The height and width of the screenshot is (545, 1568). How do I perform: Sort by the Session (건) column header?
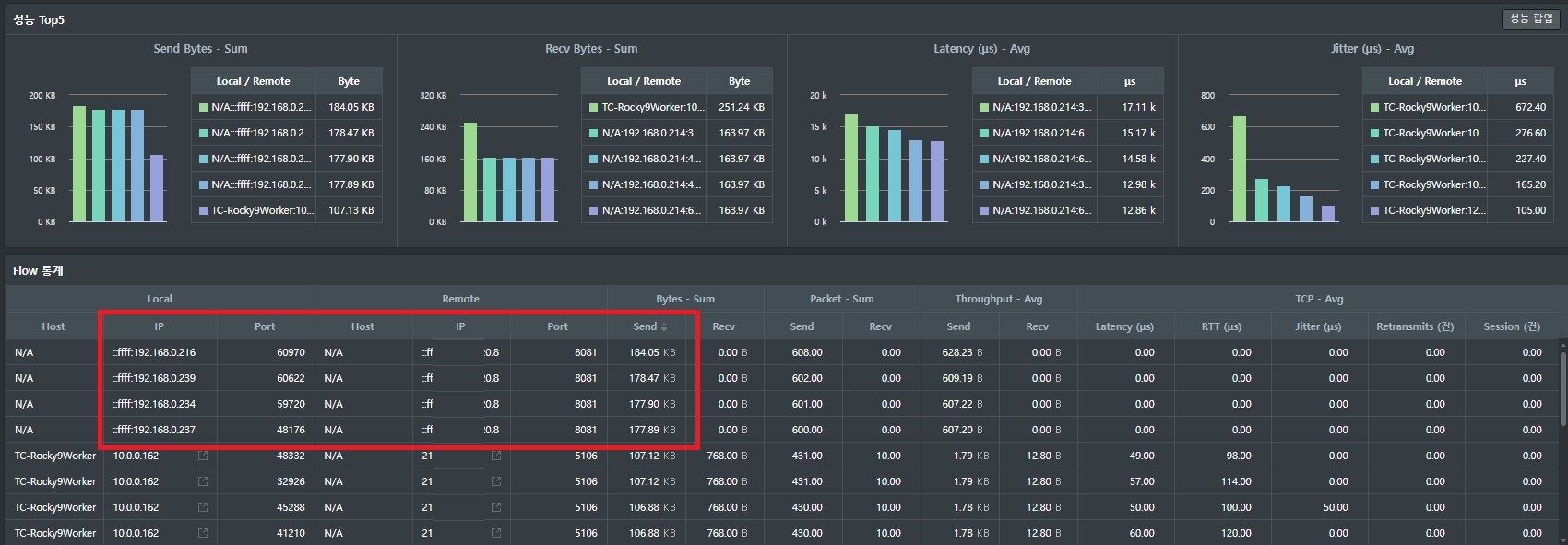tap(1512, 326)
